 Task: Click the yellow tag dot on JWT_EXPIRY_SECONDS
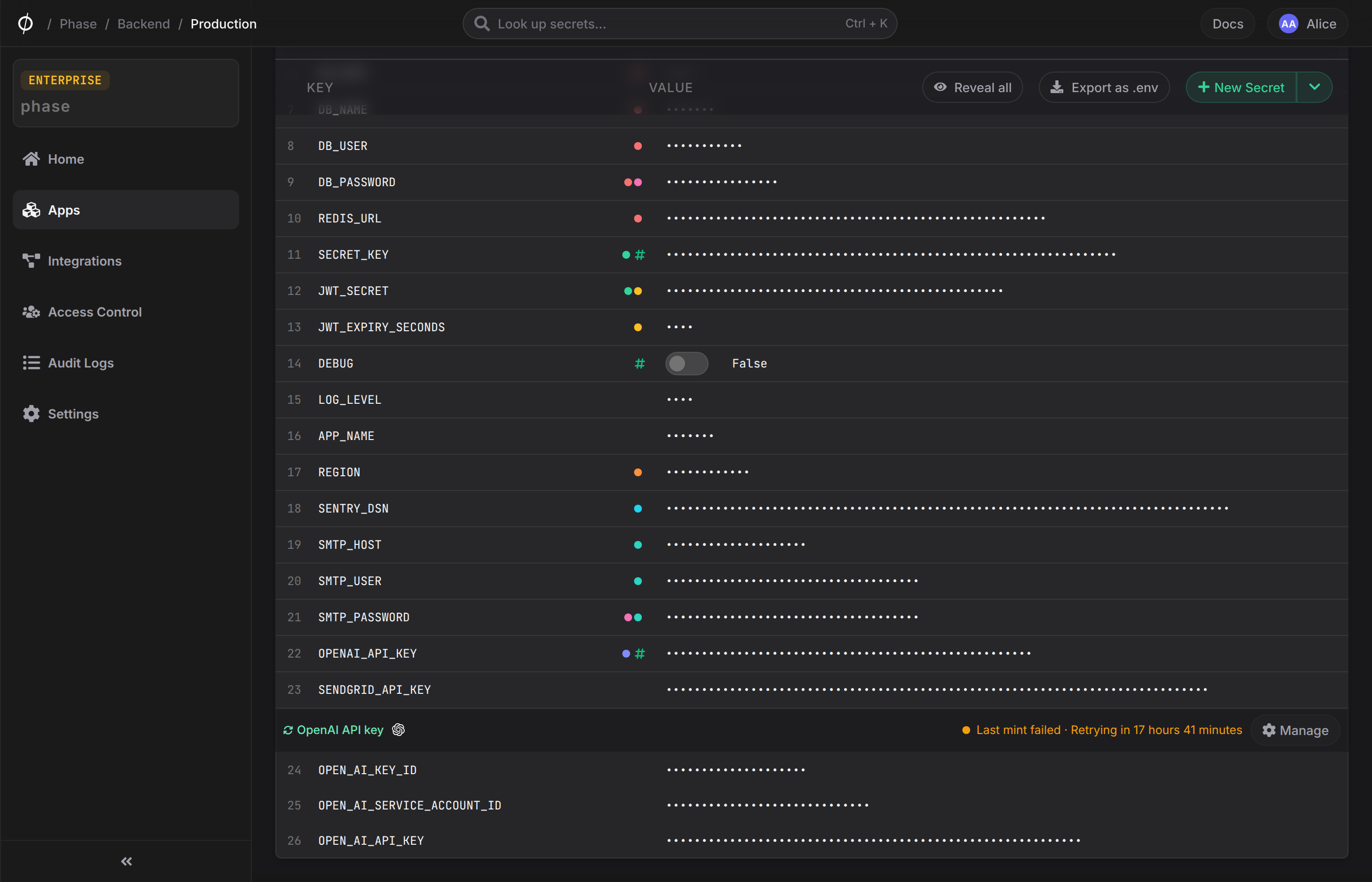click(x=637, y=327)
